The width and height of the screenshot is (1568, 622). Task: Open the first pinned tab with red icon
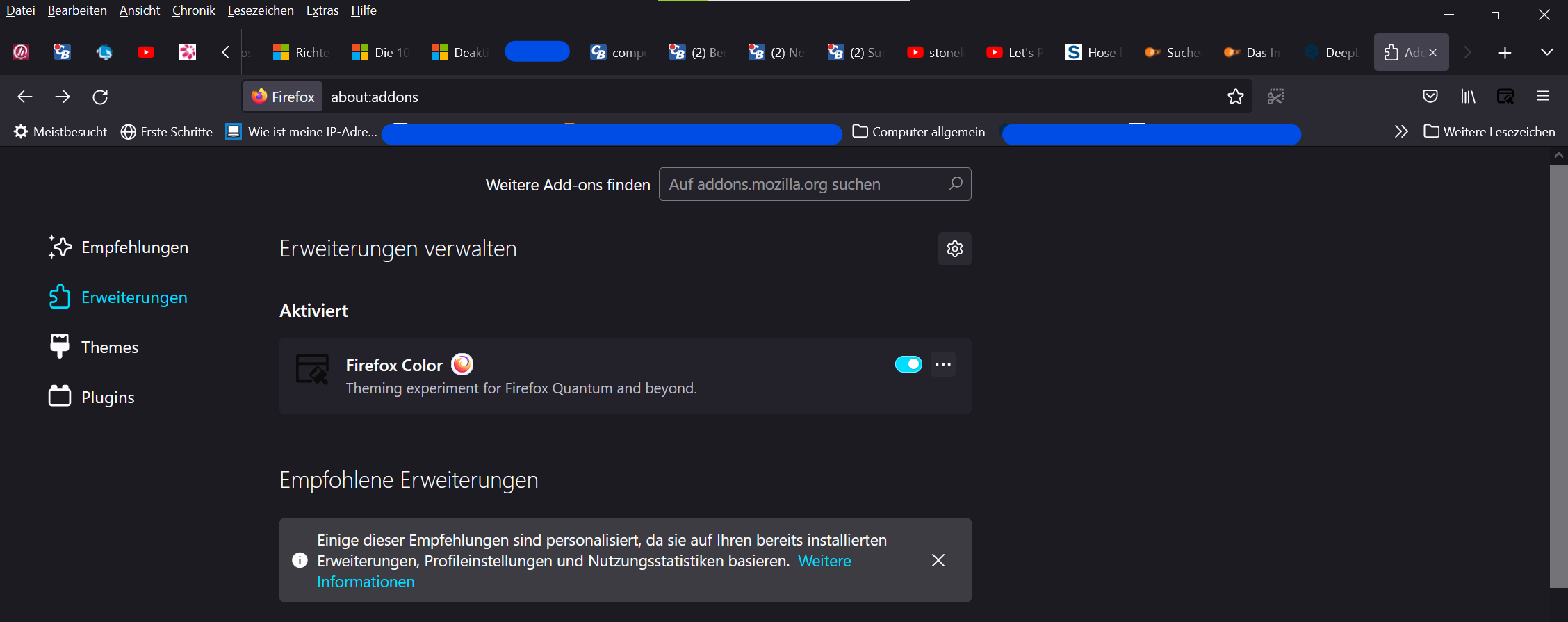coord(21,52)
